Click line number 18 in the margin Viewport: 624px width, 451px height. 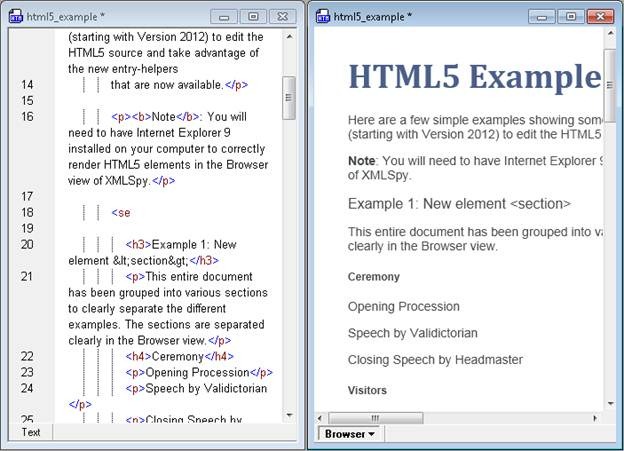tap(27, 213)
